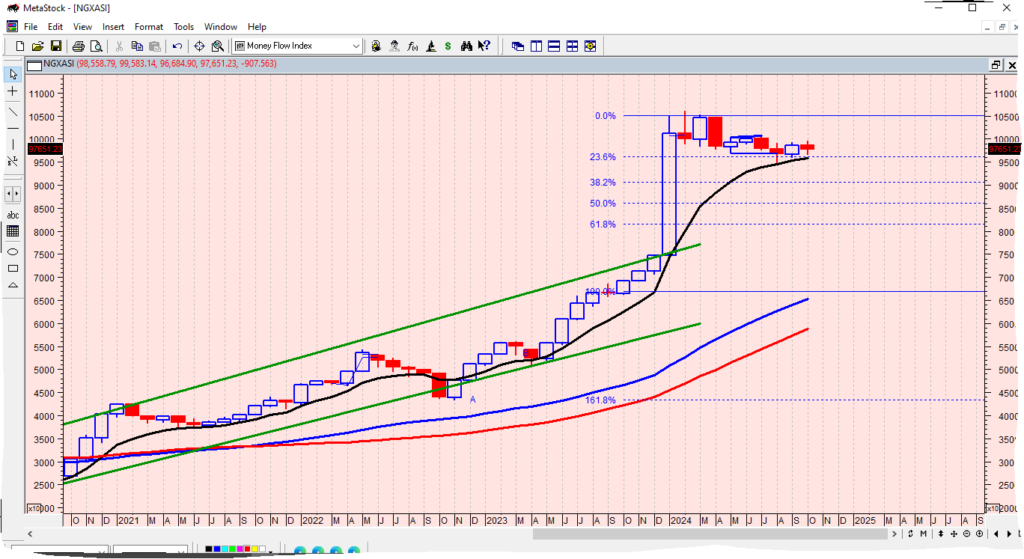1024x559 pixels.
Task: Open the Format menu
Action: tap(149, 26)
